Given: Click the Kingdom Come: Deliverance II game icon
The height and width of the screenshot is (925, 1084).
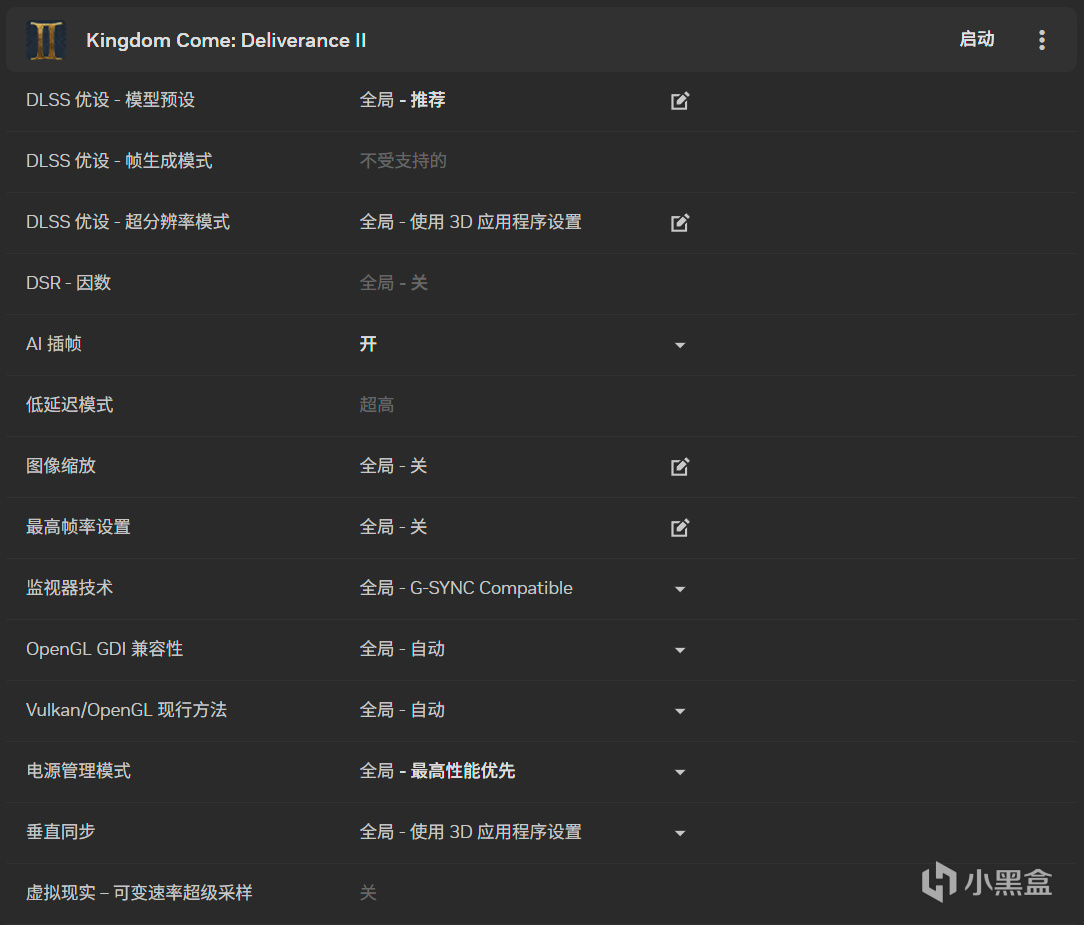Looking at the screenshot, I should pyautogui.click(x=46, y=40).
